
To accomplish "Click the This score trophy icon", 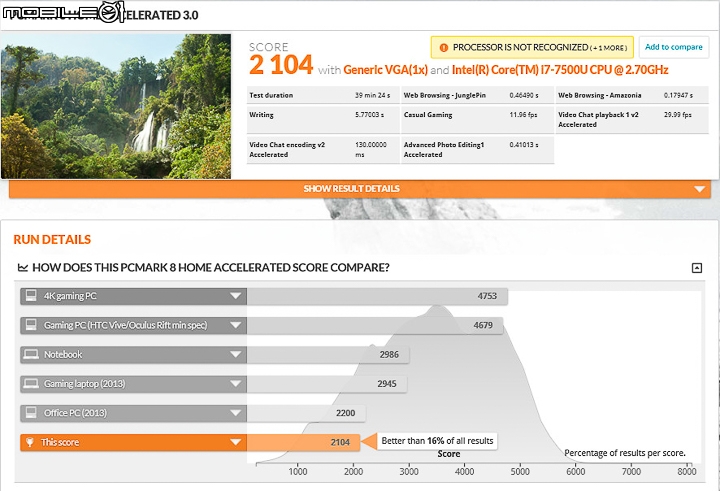I will tap(29, 442).
